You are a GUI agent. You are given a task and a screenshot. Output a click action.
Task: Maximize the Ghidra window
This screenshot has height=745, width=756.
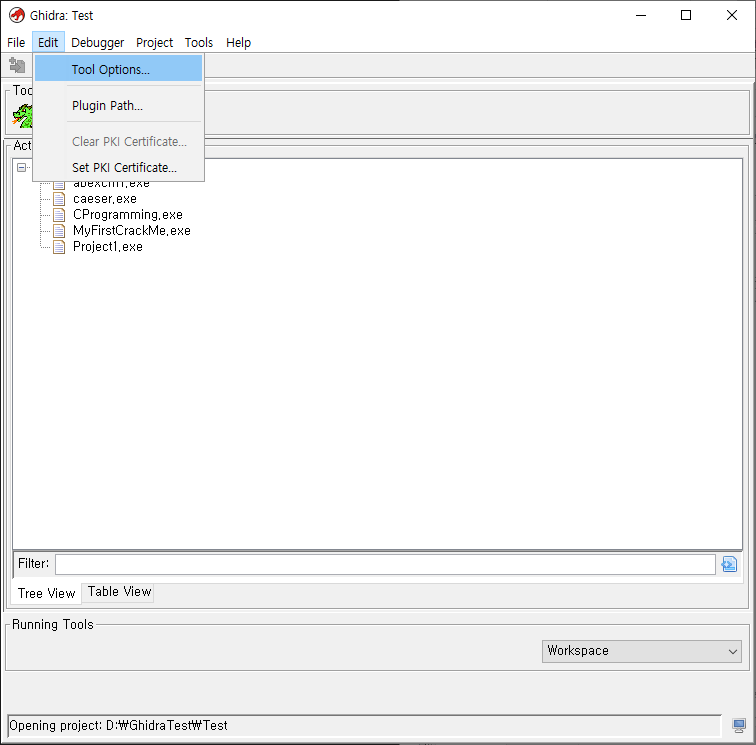point(686,15)
